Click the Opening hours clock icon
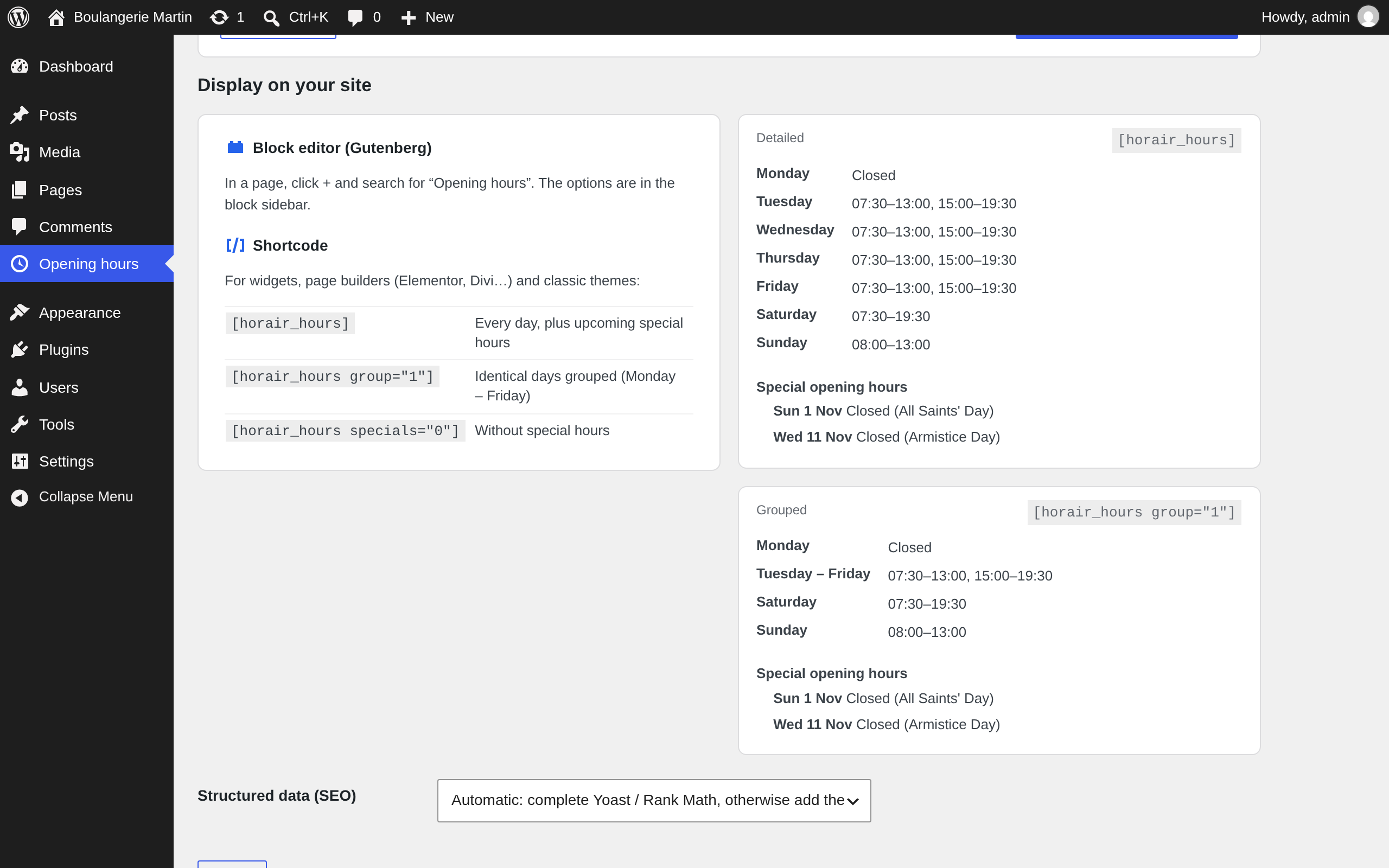The image size is (1389, 868). [20, 264]
